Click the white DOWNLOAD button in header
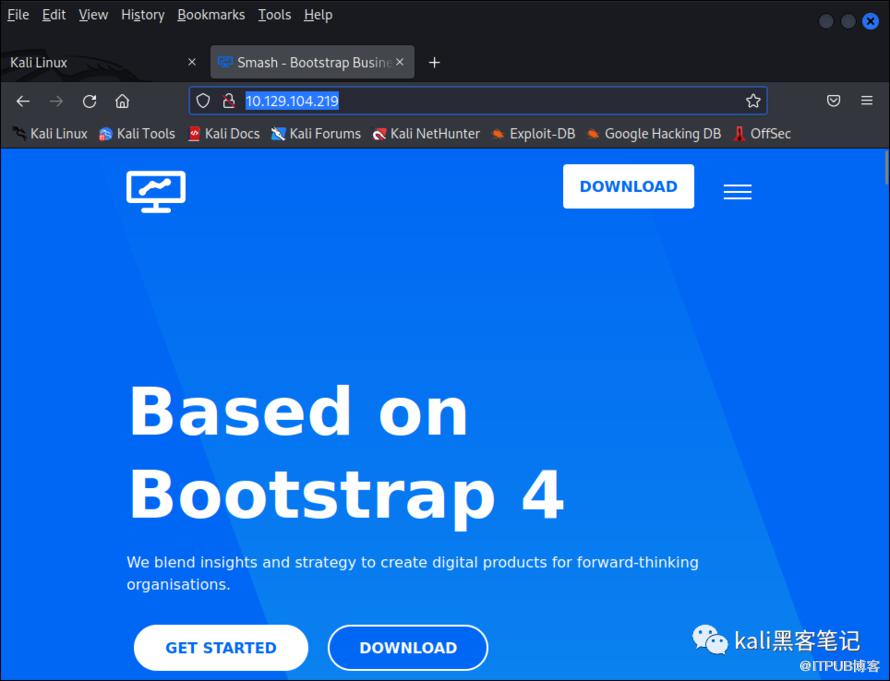This screenshot has height=681, width=890. 628,187
